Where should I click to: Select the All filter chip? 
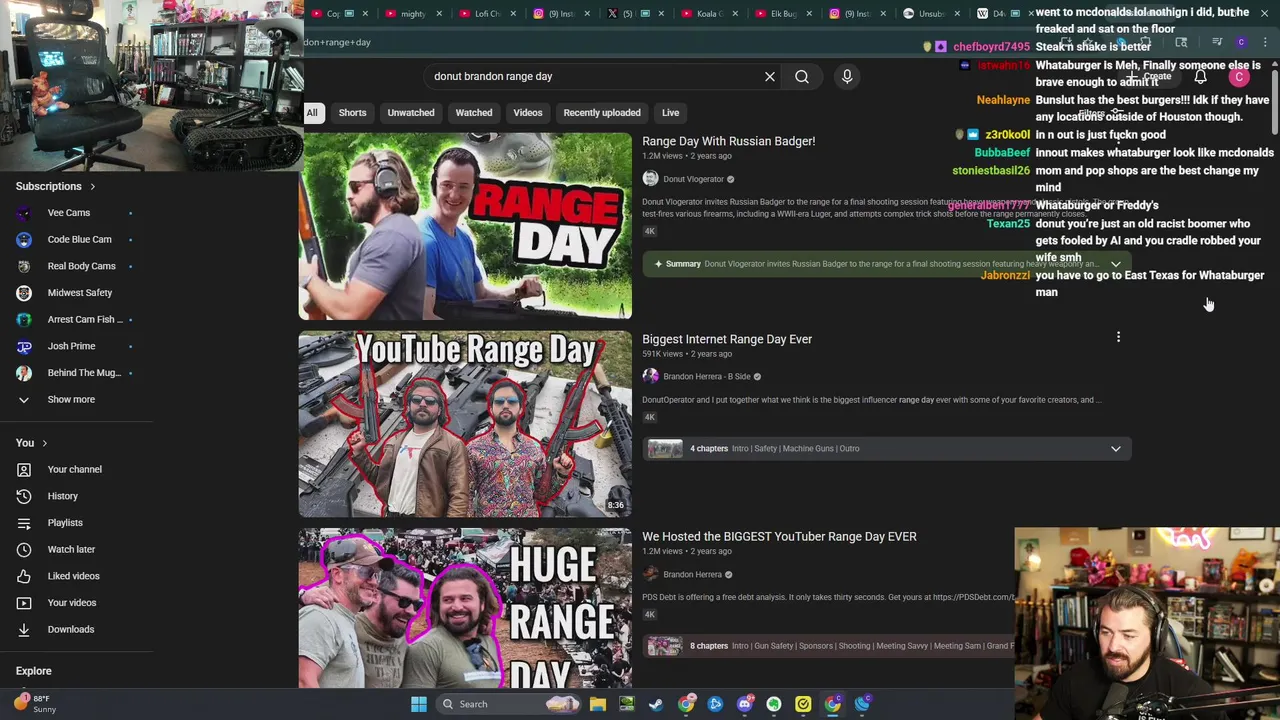312,113
